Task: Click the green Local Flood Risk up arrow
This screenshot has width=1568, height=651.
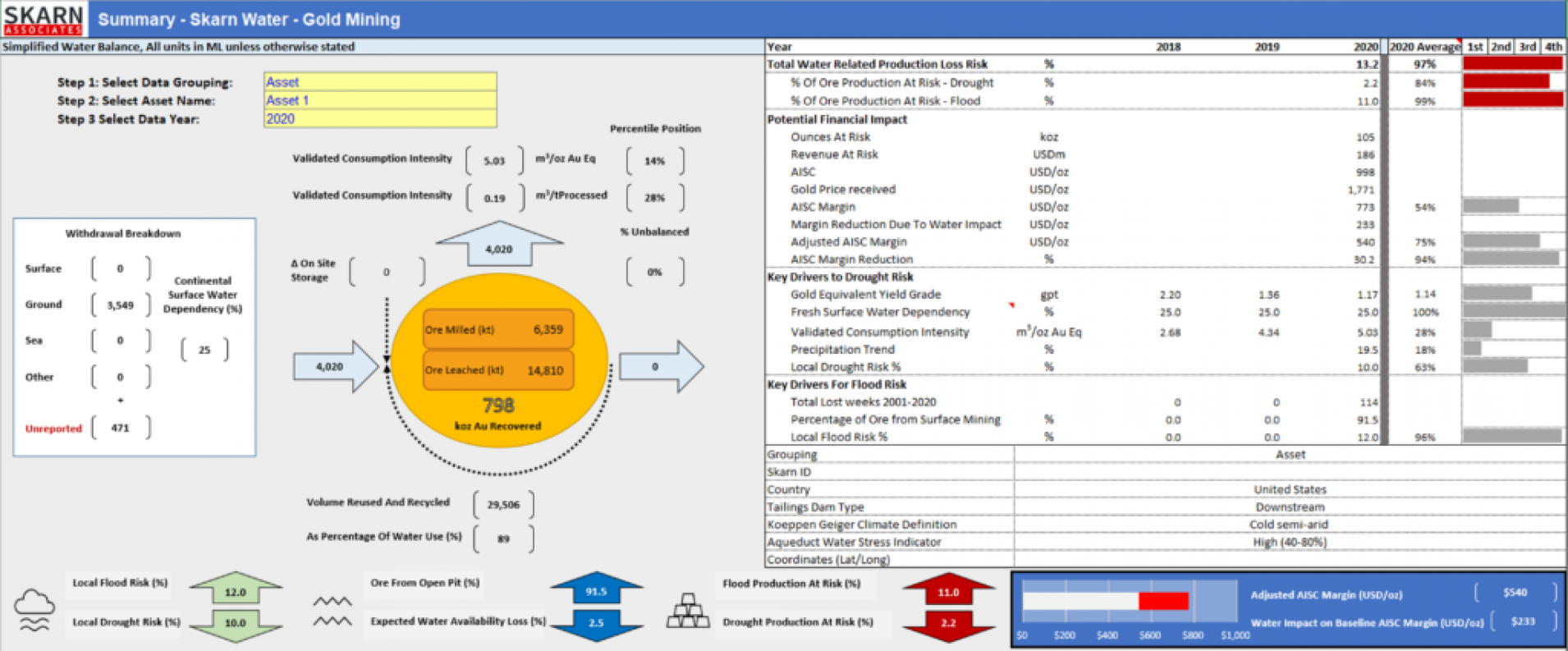Action: point(236,589)
